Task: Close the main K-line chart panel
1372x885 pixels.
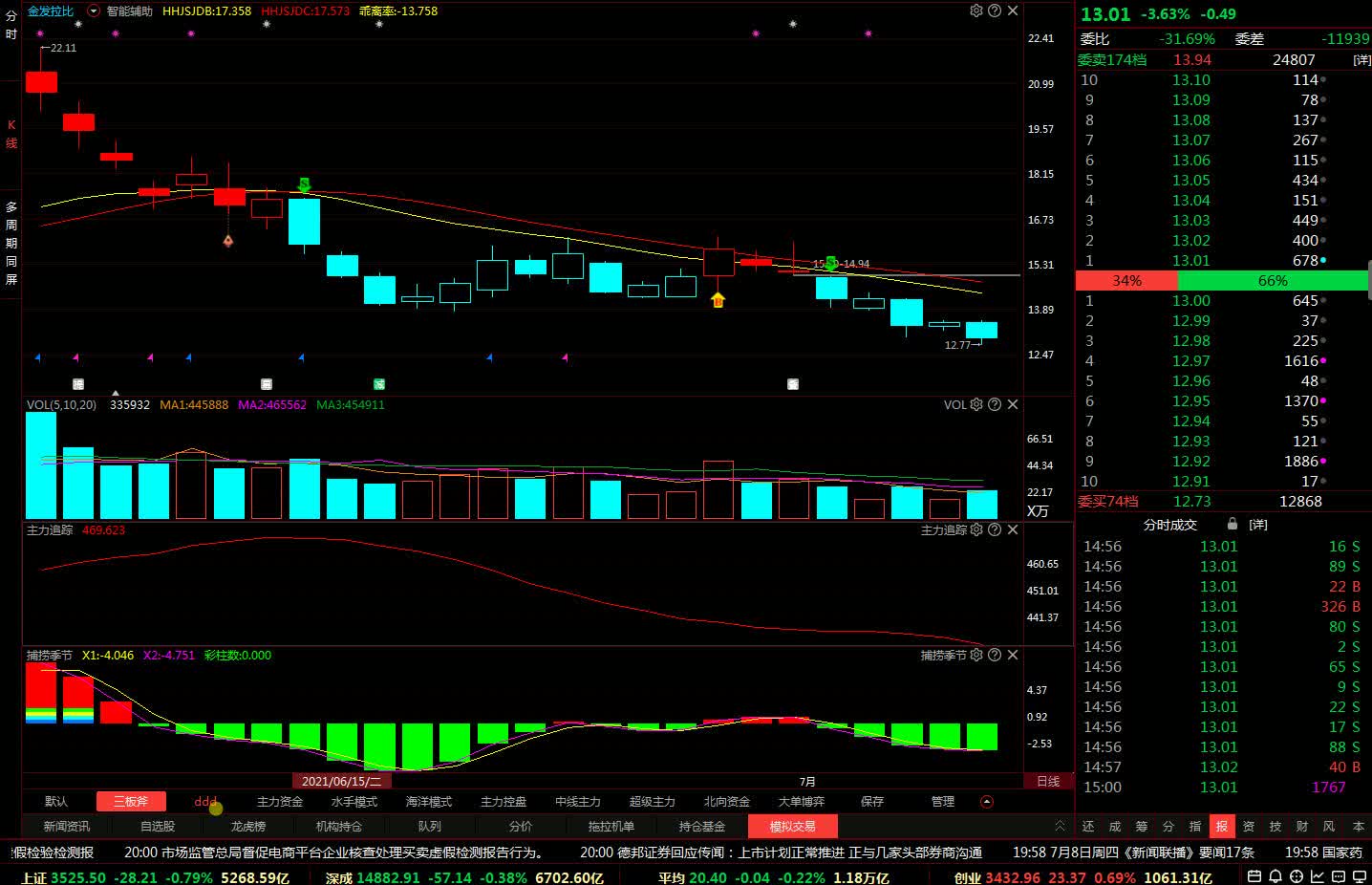Action: 1013,11
